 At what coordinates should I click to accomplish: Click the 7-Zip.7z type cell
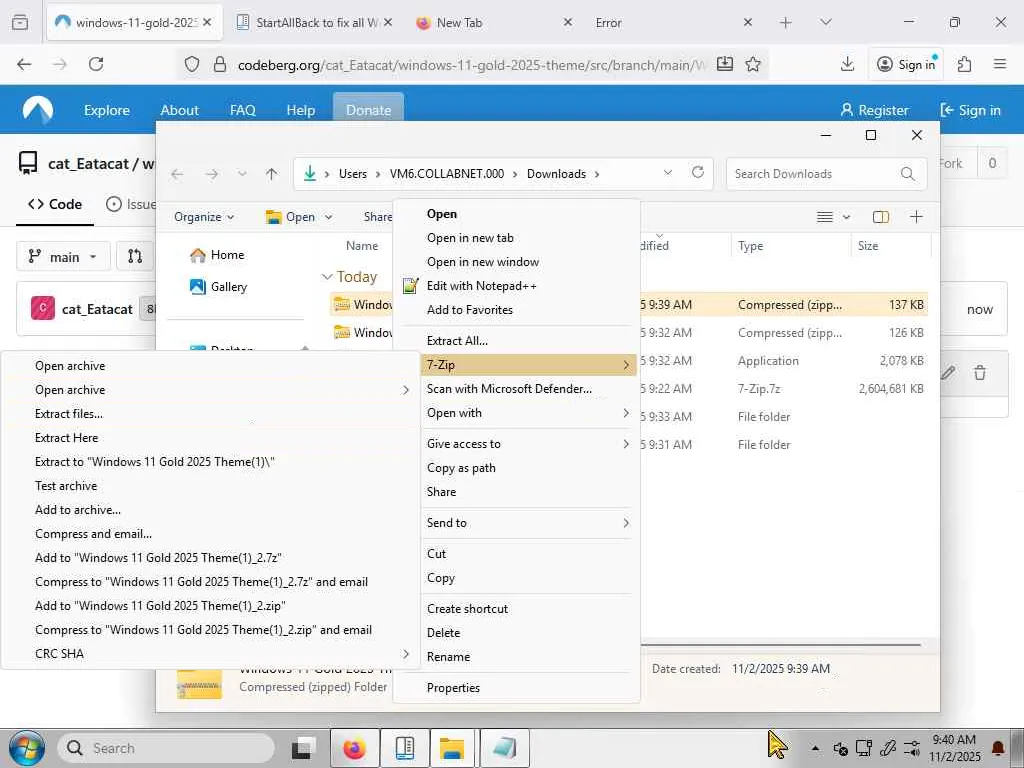pyautogui.click(x=759, y=389)
